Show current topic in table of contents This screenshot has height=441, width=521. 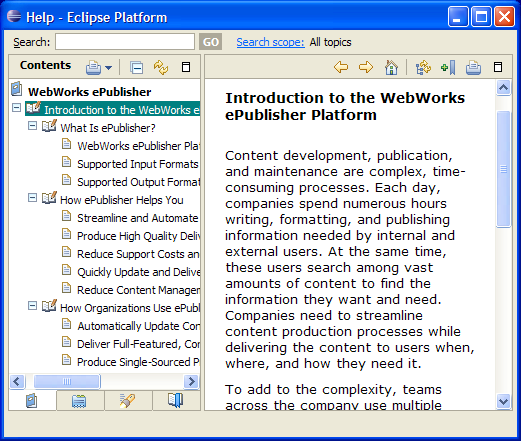tap(423, 68)
